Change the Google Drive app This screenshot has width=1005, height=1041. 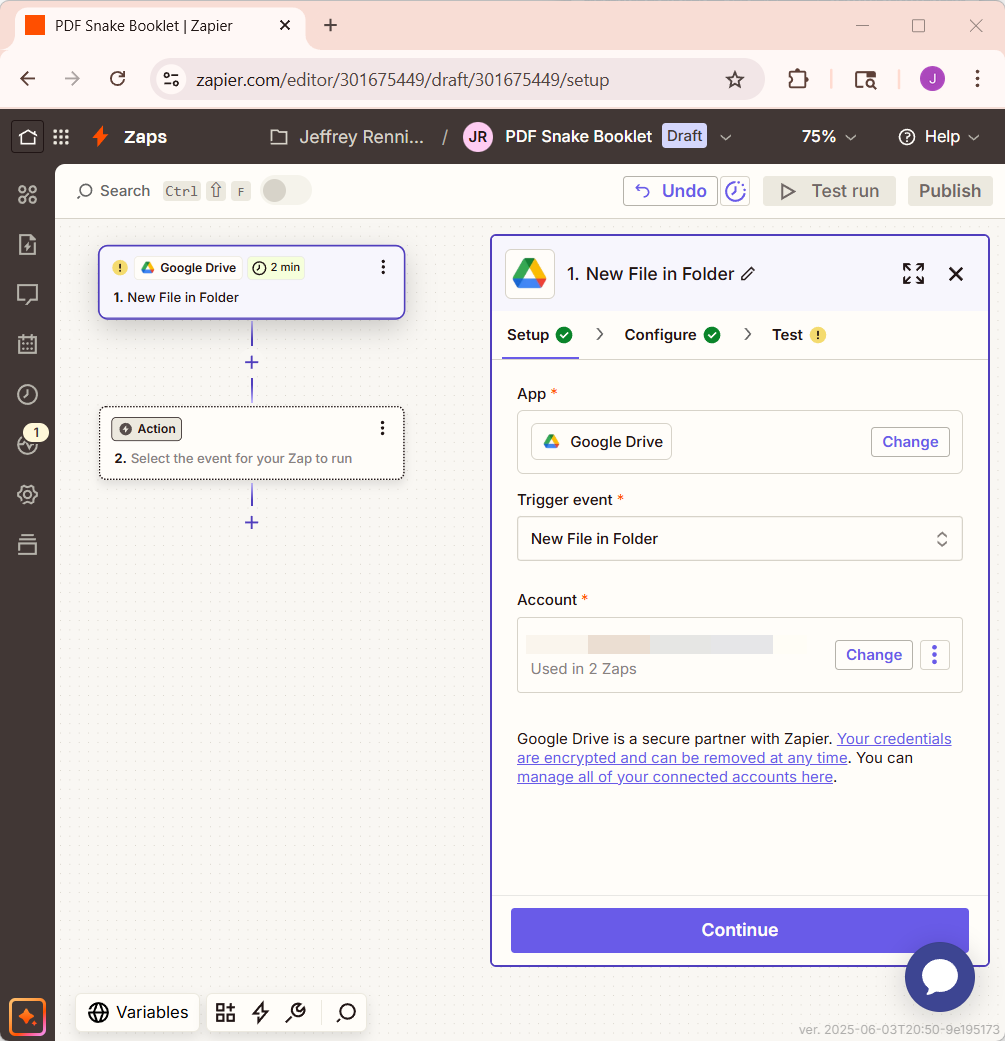pos(910,442)
